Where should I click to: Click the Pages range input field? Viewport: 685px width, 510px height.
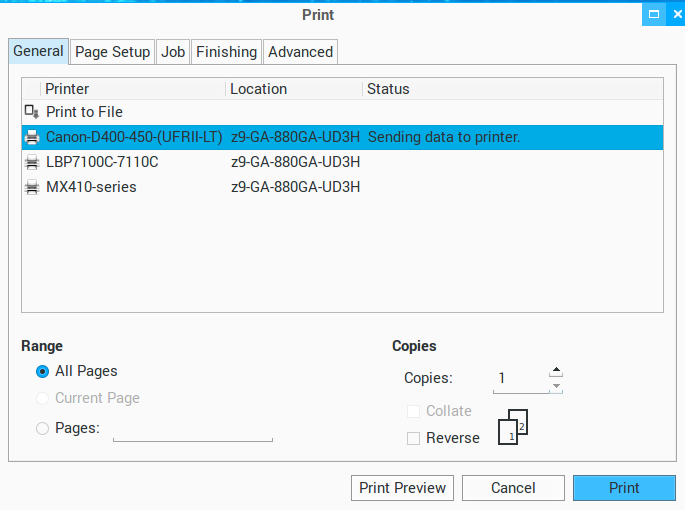click(x=192, y=429)
